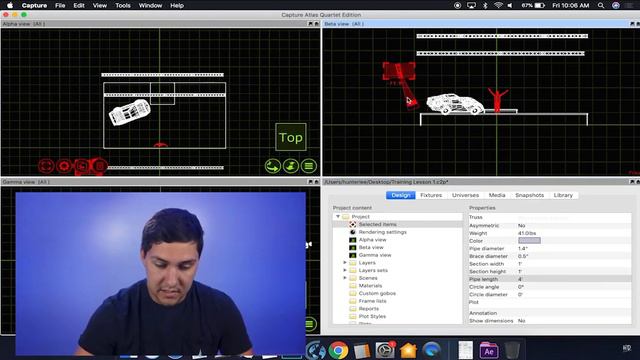Collapse the Project tree node
This screenshot has height=360, width=640.
(338, 217)
